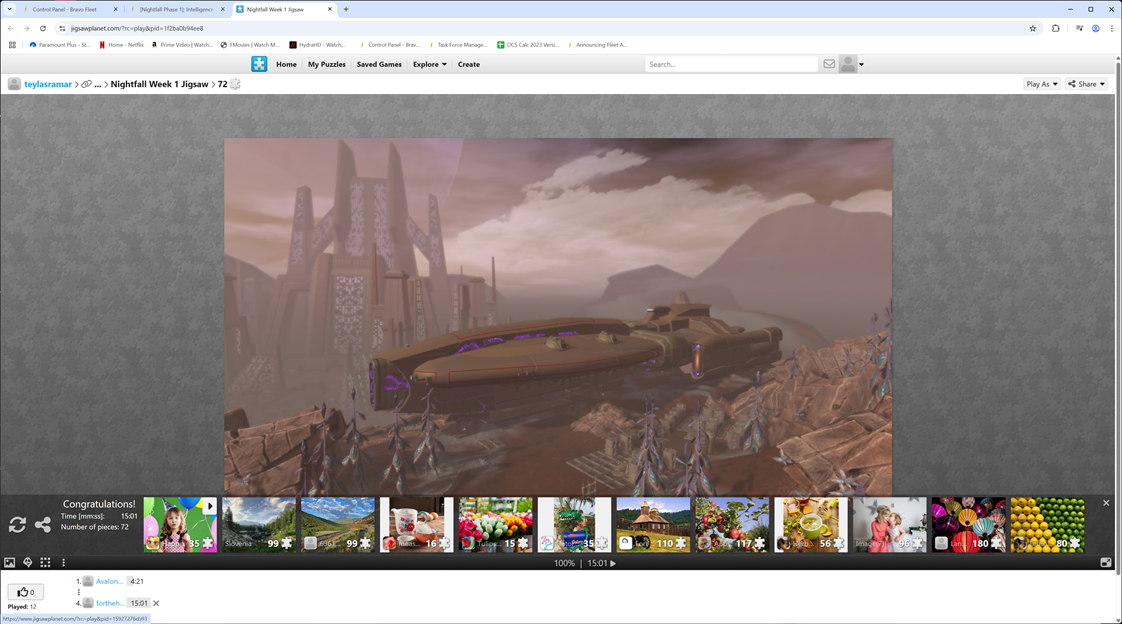1122x624 pixels.
Task: Bookmark this page with the star icon
Action: pos(1033,29)
